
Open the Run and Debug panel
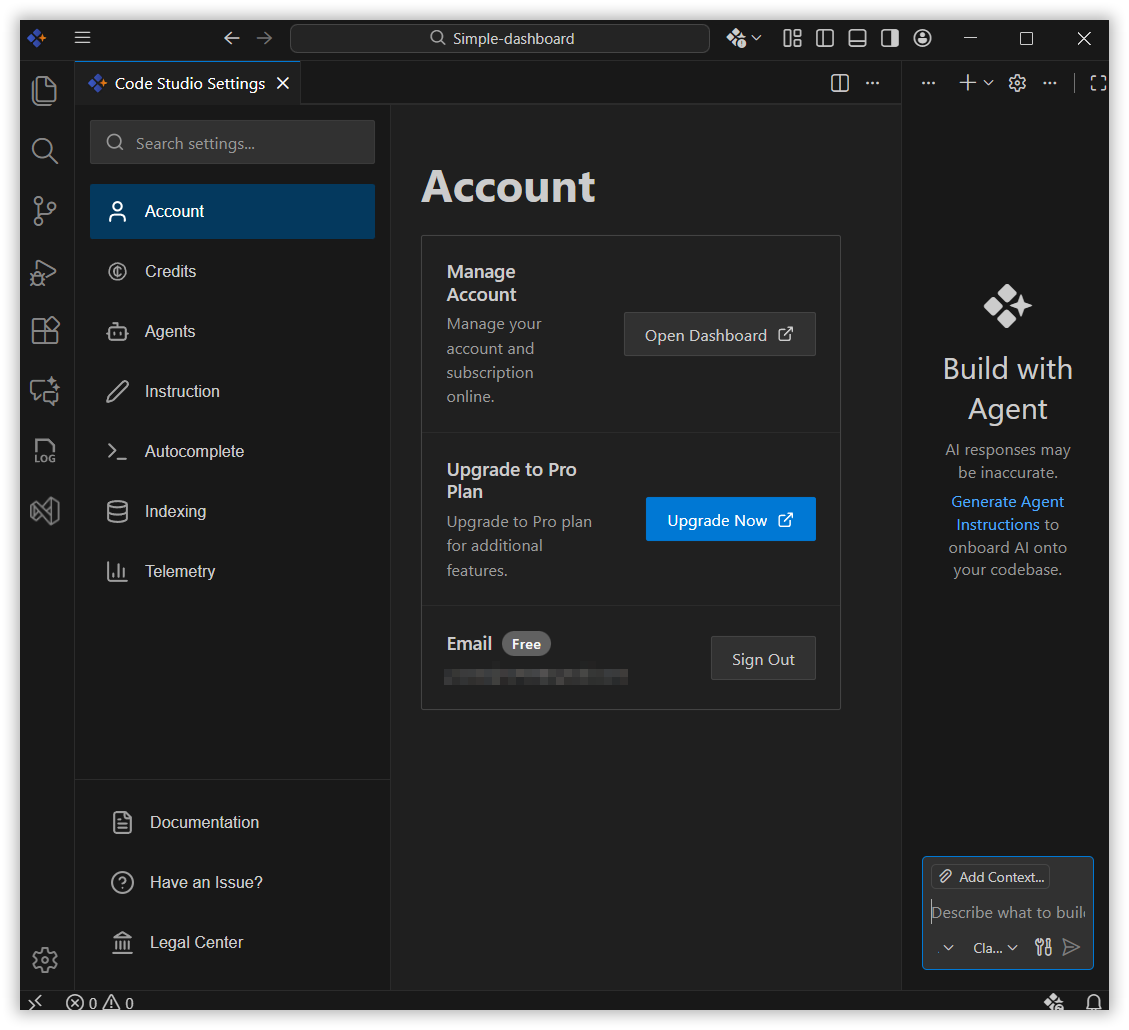click(x=45, y=271)
